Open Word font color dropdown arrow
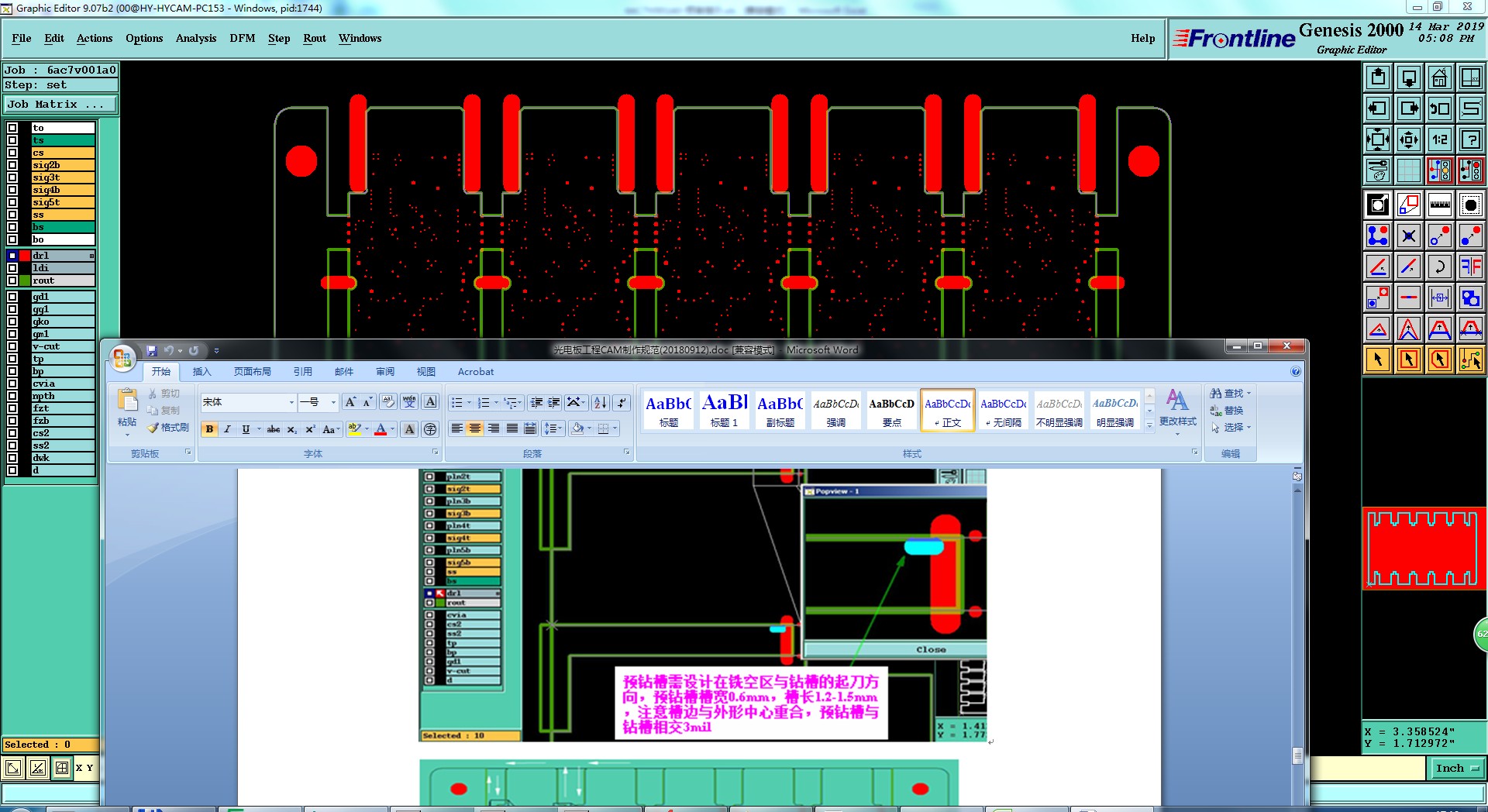Screen dimensions: 1488x812 [393, 429]
